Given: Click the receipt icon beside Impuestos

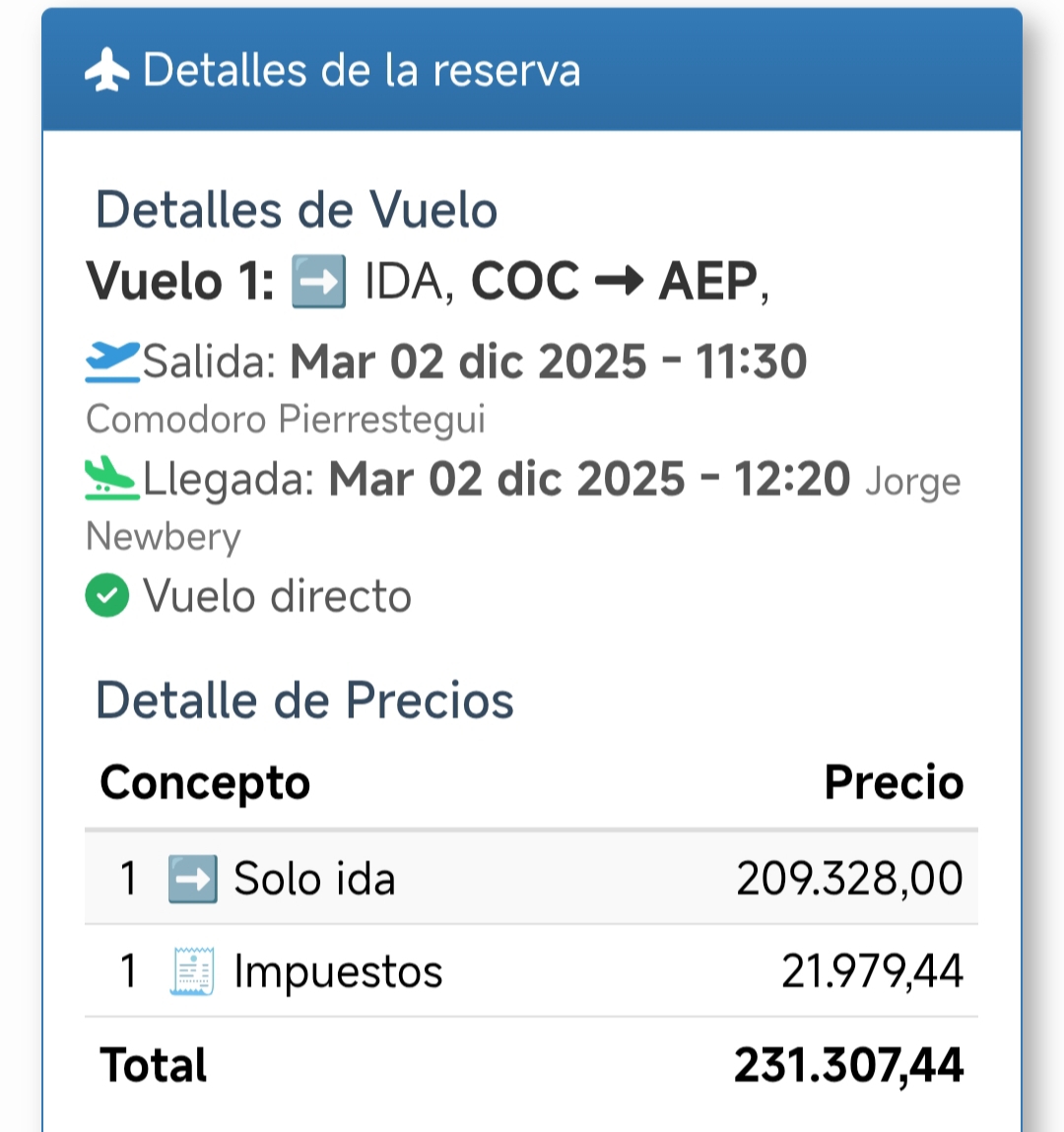Looking at the screenshot, I should [192, 971].
